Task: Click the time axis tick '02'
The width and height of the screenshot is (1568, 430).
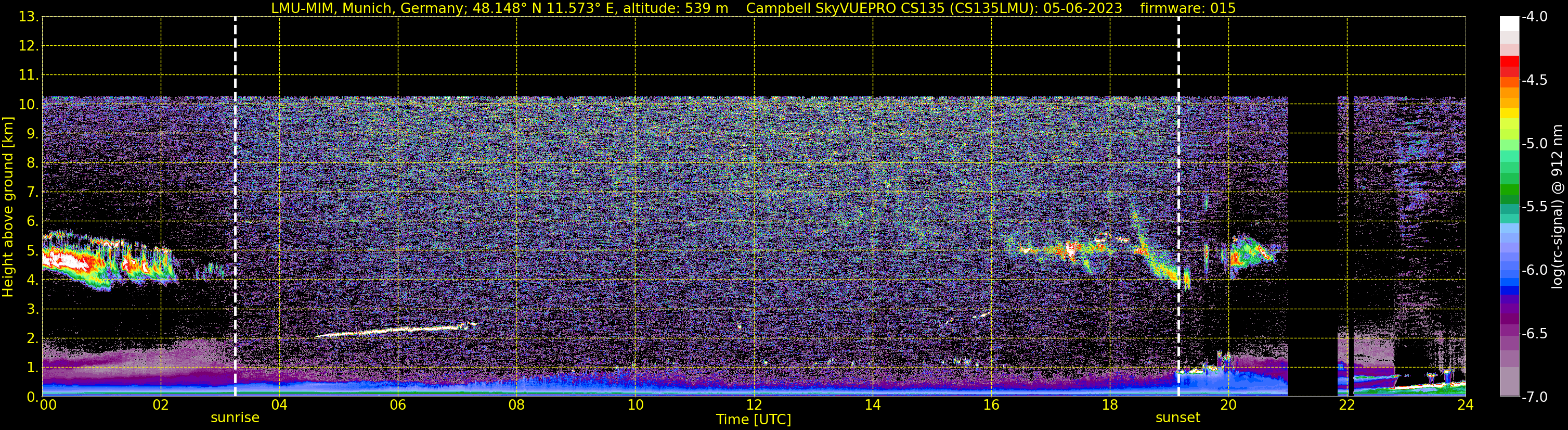Action: click(161, 405)
